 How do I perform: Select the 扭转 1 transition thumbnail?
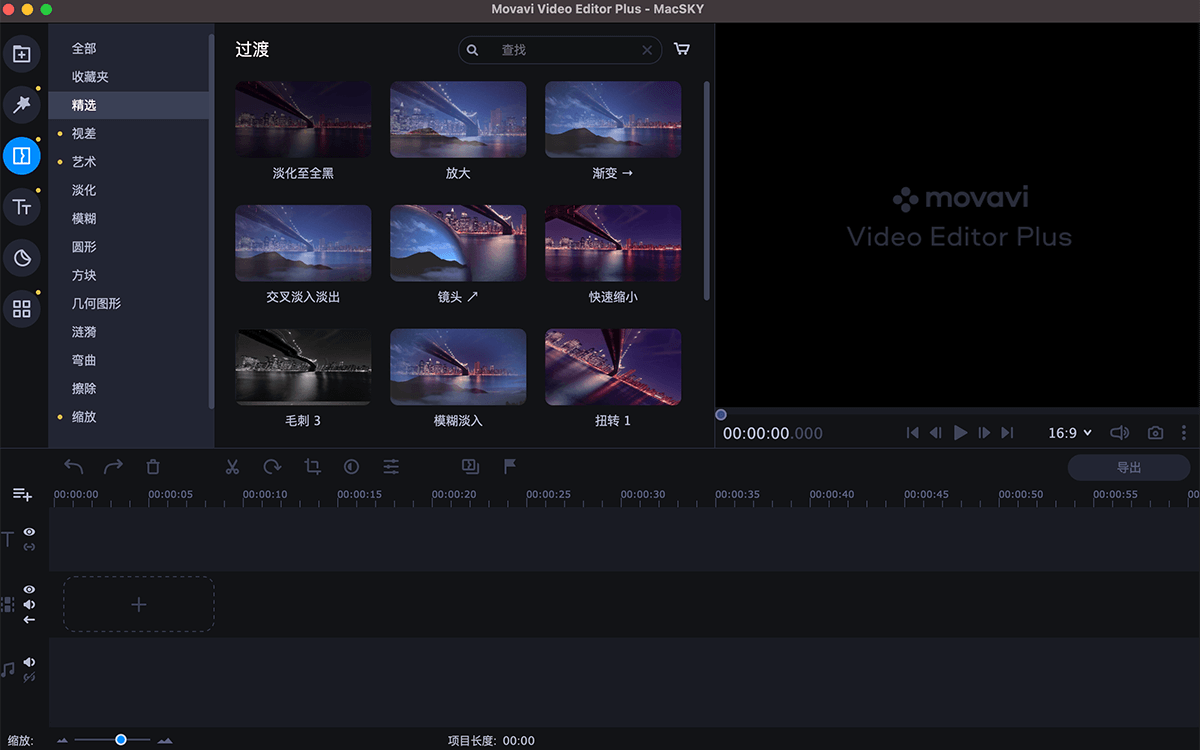coord(613,367)
